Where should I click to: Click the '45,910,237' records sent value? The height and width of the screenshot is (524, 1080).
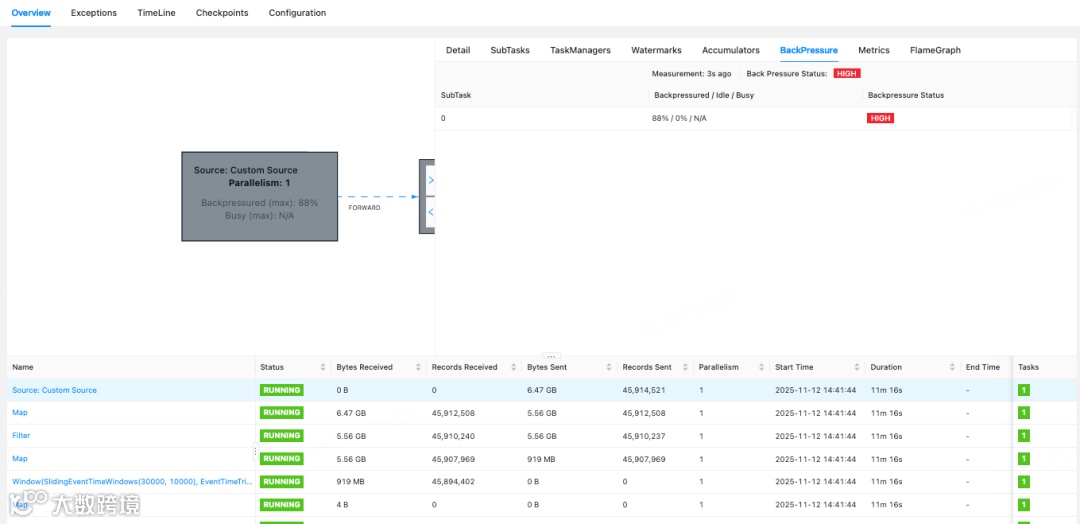(644, 436)
